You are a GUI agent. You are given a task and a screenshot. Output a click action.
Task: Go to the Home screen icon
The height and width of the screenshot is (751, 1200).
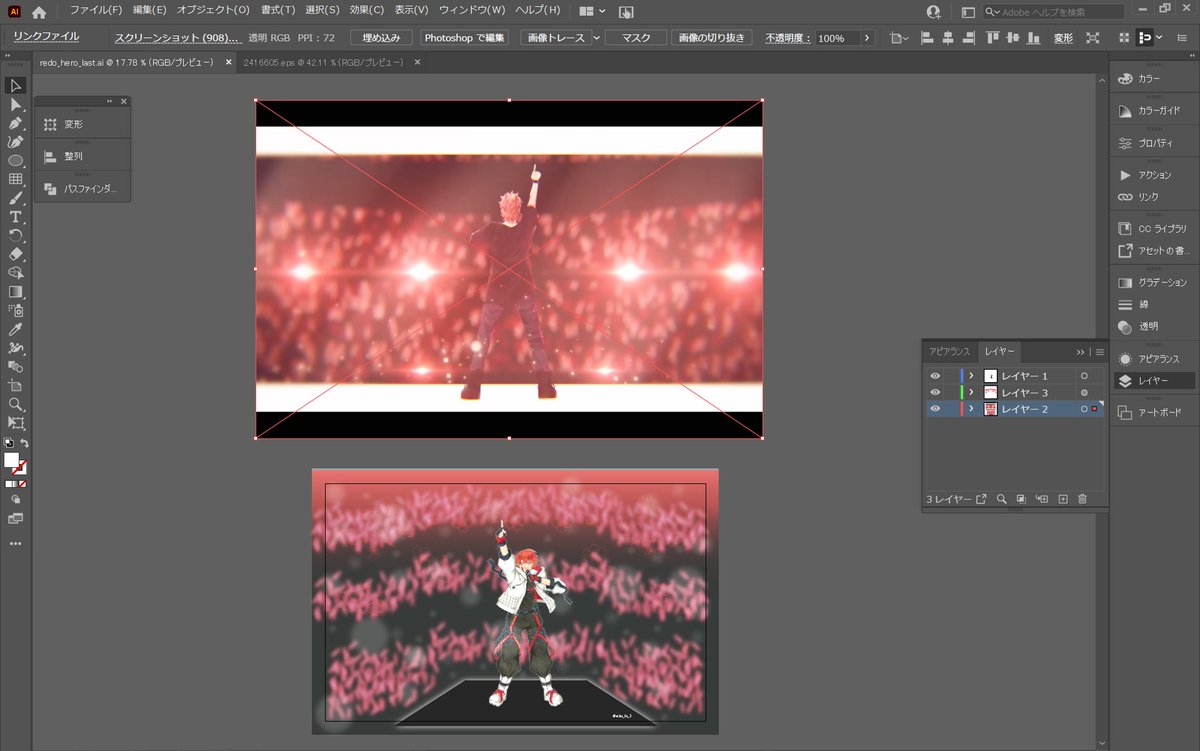39,12
